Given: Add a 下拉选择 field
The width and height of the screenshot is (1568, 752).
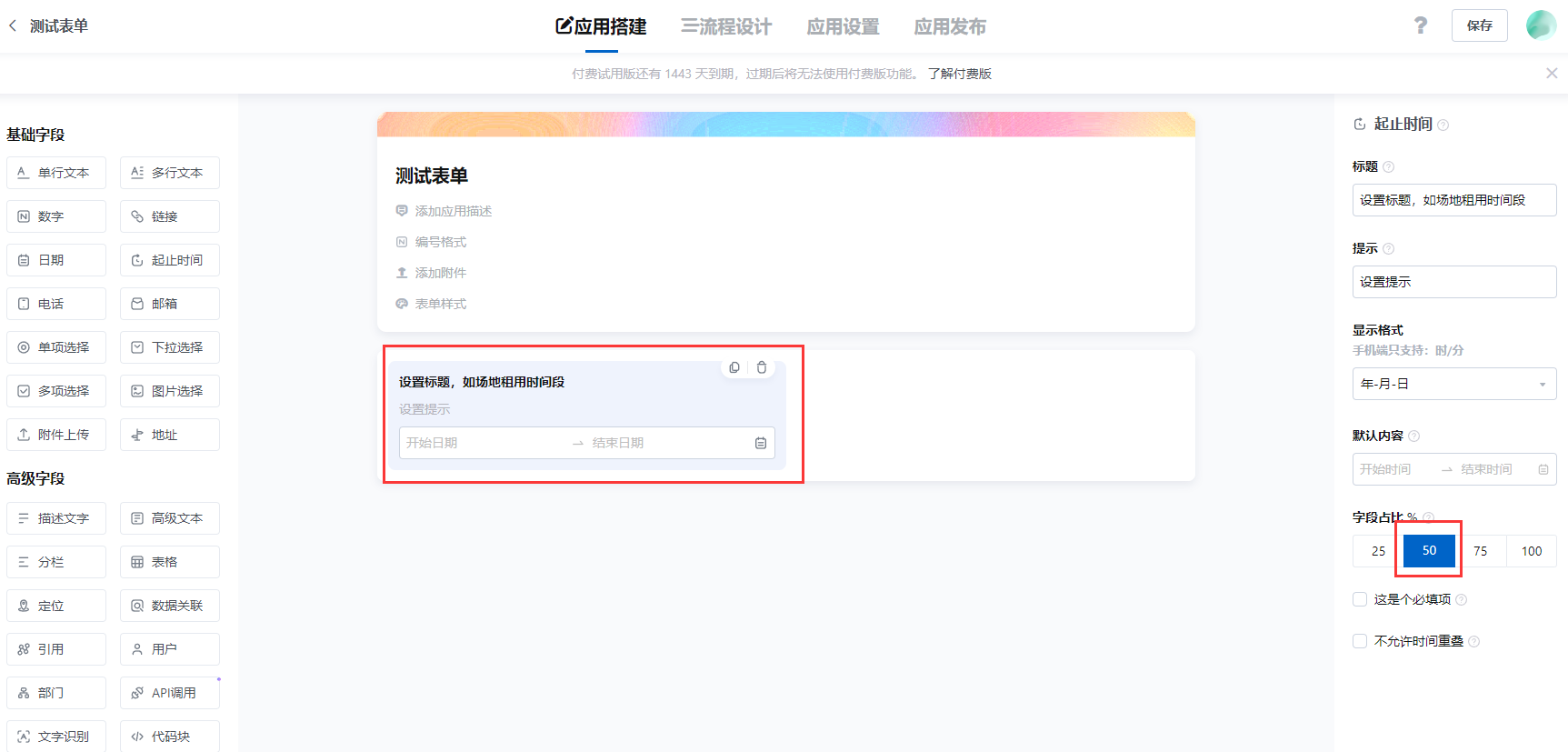Looking at the screenshot, I should [170, 347].
